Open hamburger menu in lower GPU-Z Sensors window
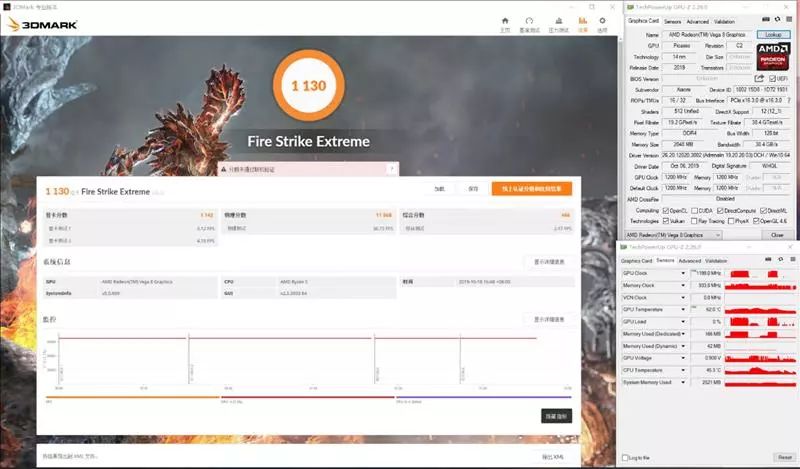Viewport: 800px width, 469px height. 792,260
